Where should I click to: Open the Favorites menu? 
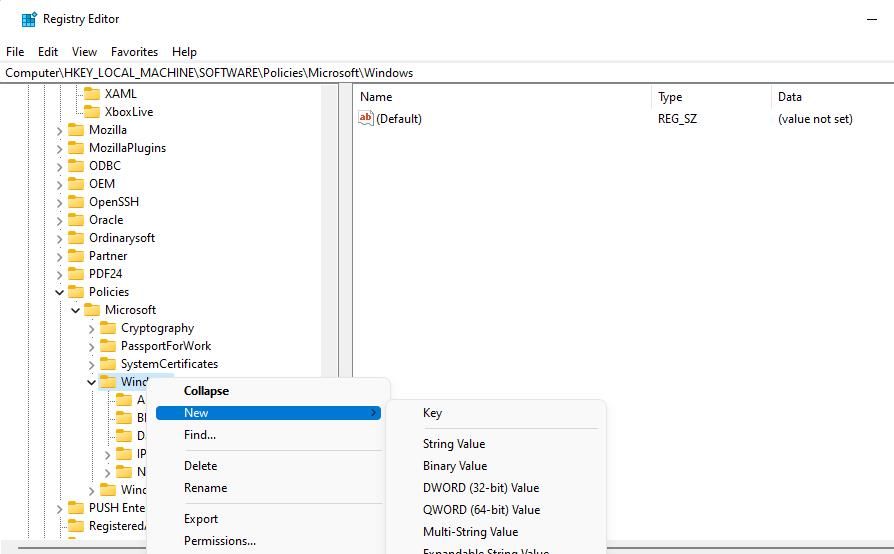[x=134, y=52]
